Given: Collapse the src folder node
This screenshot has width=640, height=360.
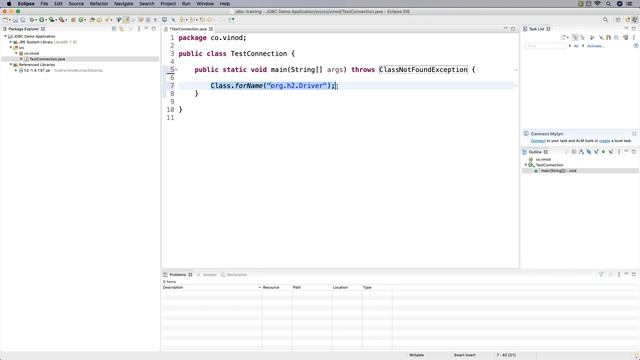Looking at the screenshot, I should click(11, 48).
